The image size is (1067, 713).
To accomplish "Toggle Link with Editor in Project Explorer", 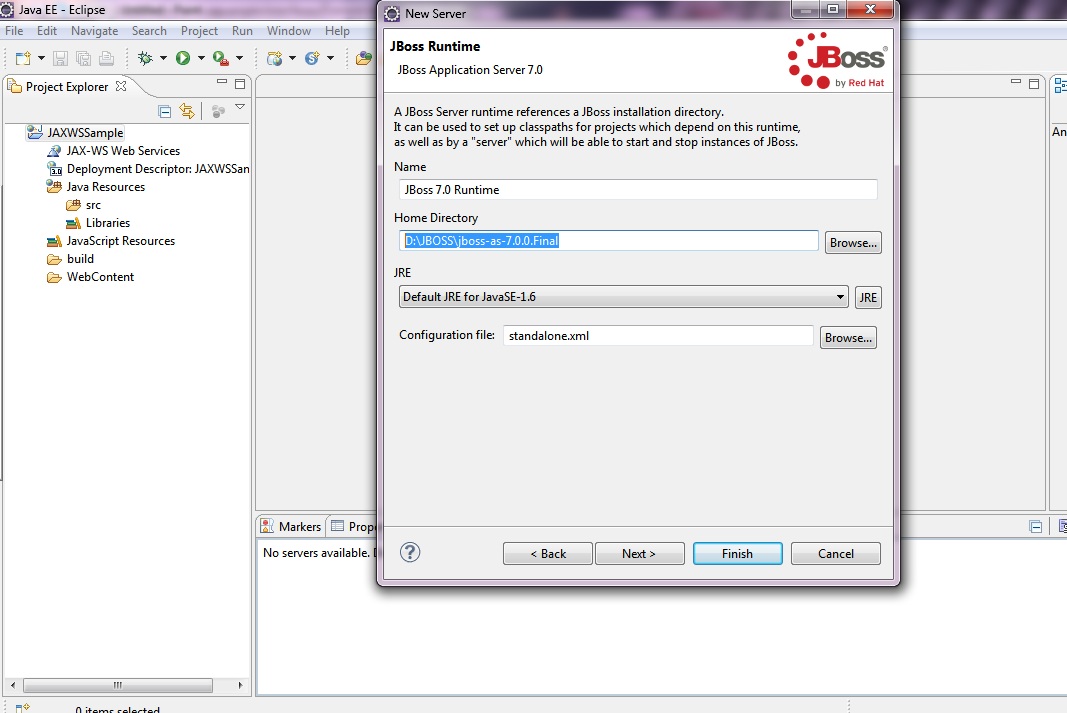I will (x=187, y=111).
